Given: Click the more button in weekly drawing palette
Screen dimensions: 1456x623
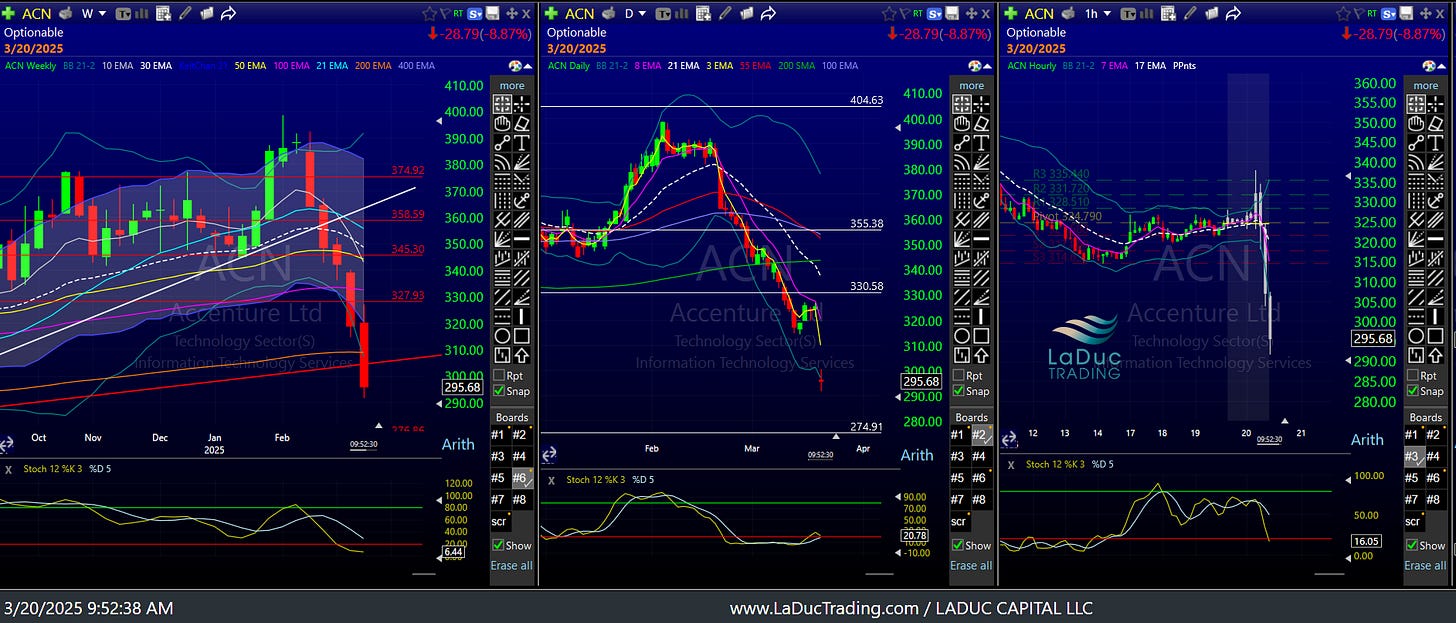Looking at the screenshot, I should tap(511, 85).
